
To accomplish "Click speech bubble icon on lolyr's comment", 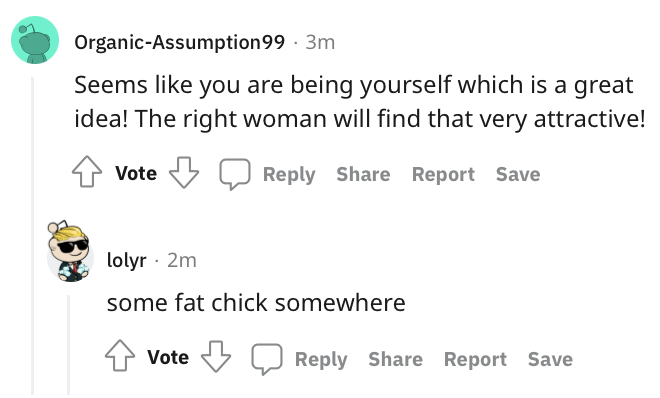I will click(267, 358).
